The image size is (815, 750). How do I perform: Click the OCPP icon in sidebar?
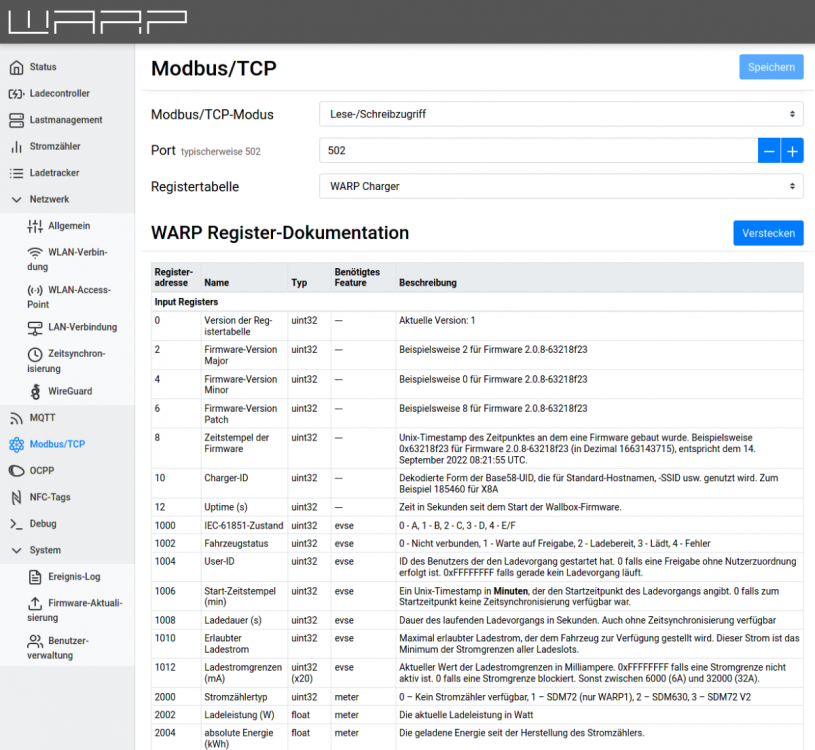[x=16, y=471]
